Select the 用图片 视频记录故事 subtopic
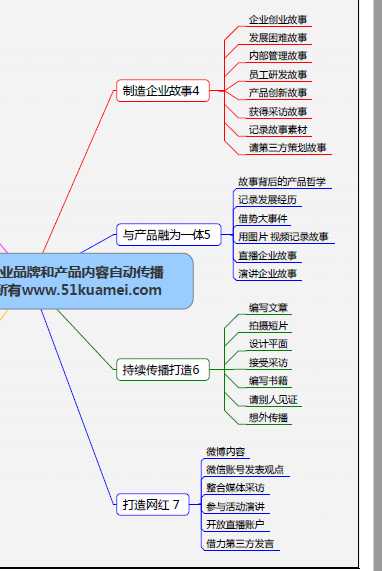Image resolution: width=382 pixels, height=571 pixels. [283, 237]
